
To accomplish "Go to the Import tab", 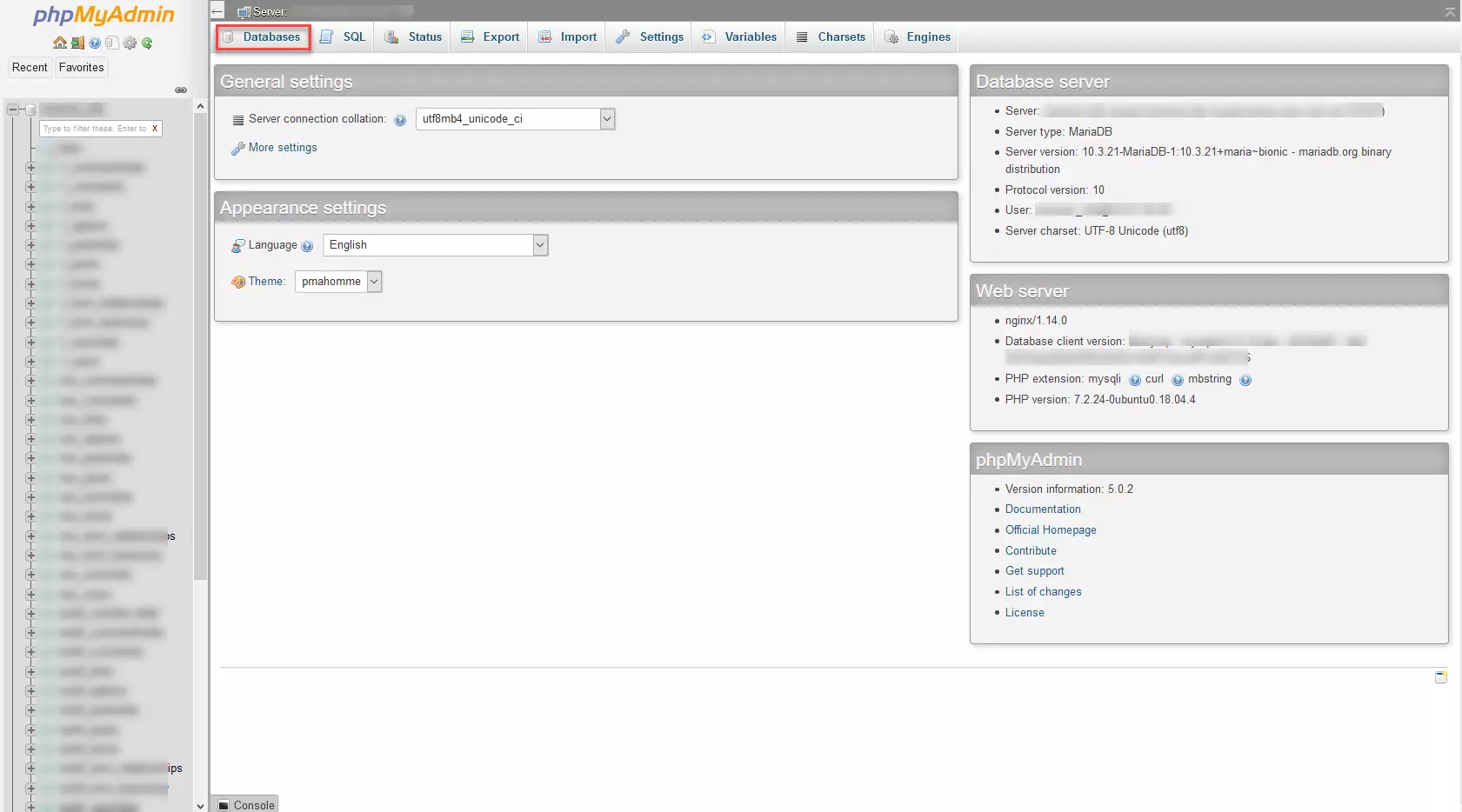I will 567,37.
